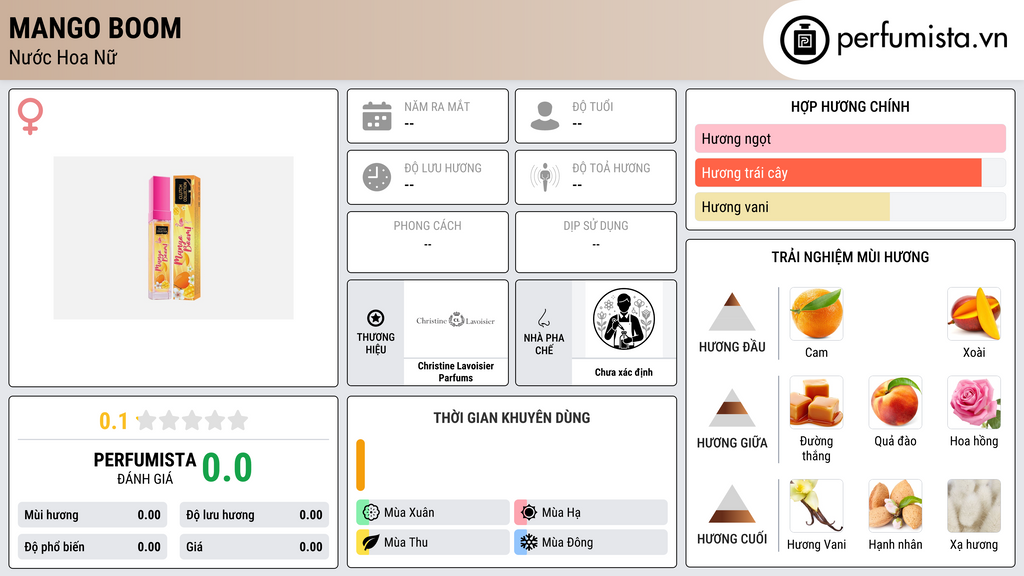This screenshot has height=576, width=1024.
Task: Click the Trải Nghiệm Mùi Hương heading
Action: [850, 257]
